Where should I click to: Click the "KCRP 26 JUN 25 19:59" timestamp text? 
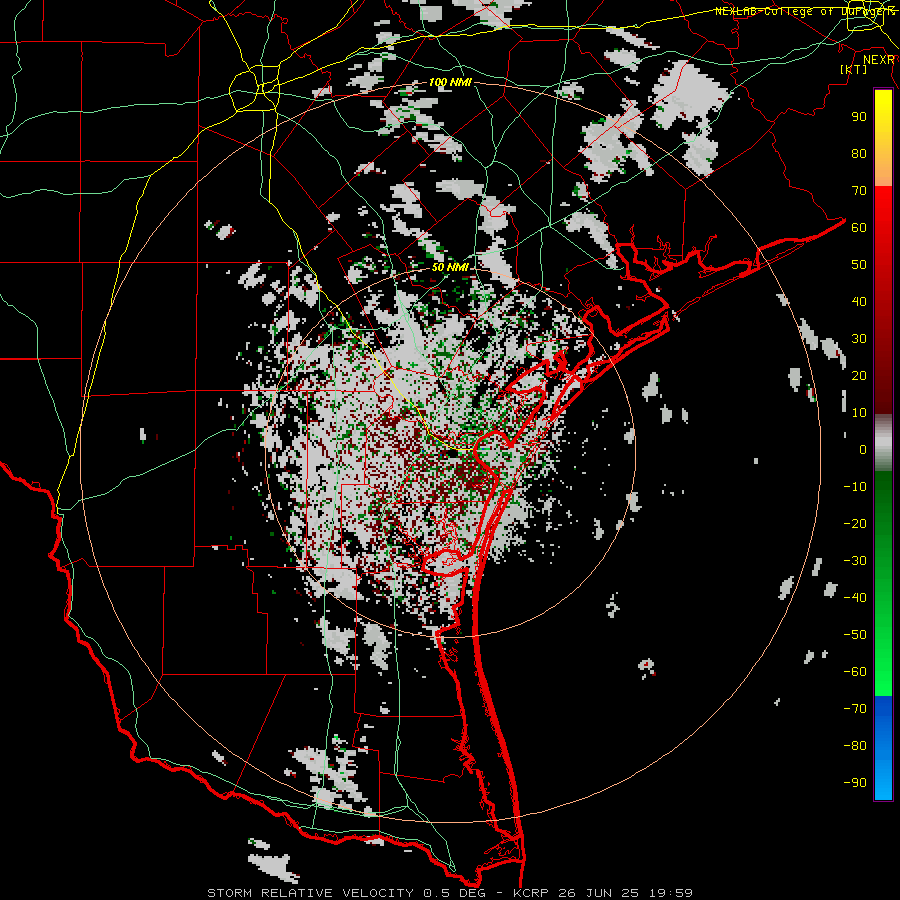click(x=601, y=893)
